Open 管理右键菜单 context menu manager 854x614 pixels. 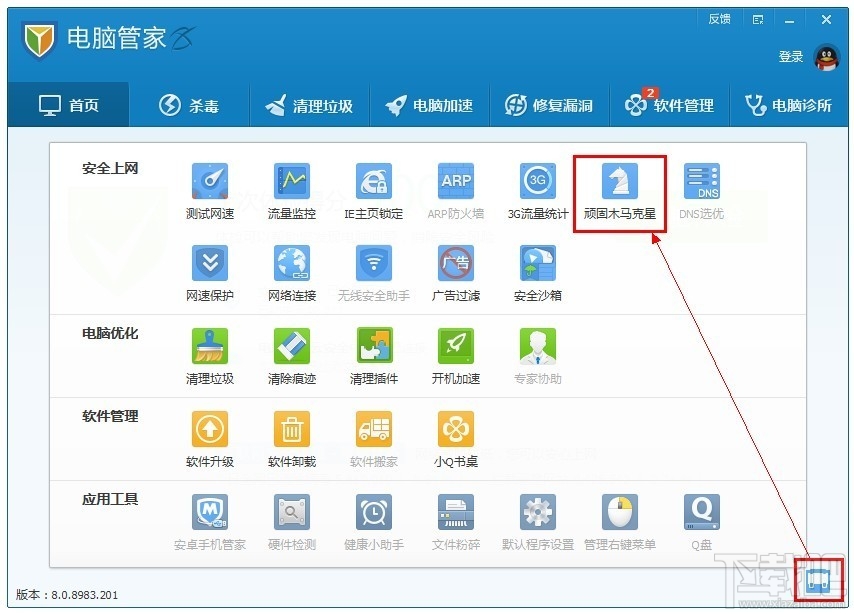620,522
